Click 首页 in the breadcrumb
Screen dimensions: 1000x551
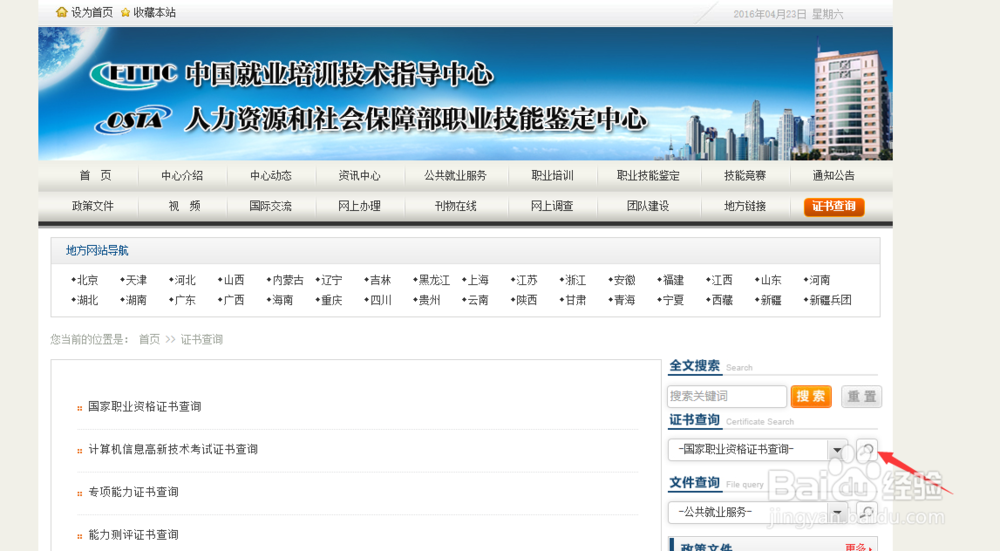149,339
